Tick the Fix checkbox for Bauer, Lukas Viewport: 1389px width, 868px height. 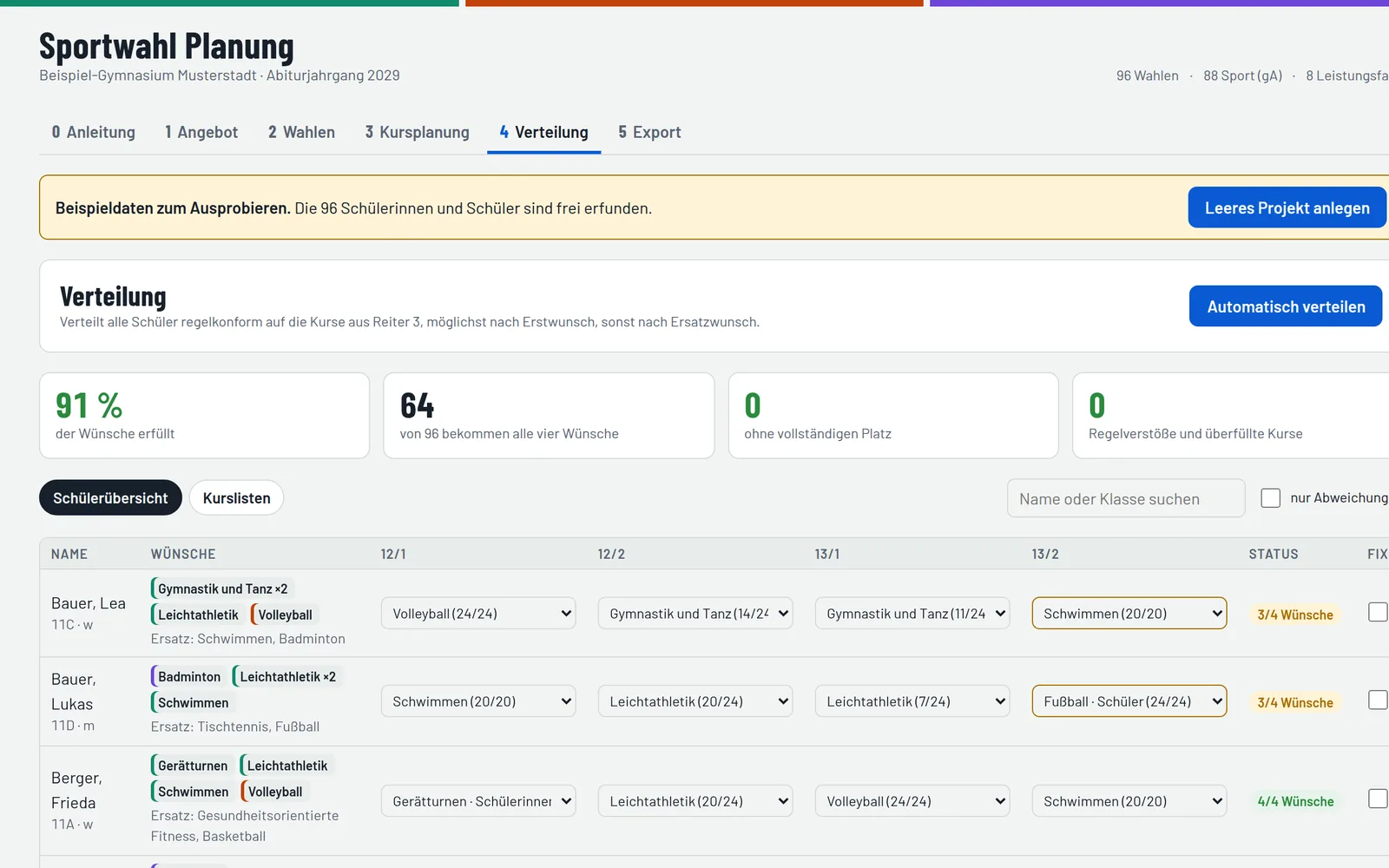(1378, 700)
